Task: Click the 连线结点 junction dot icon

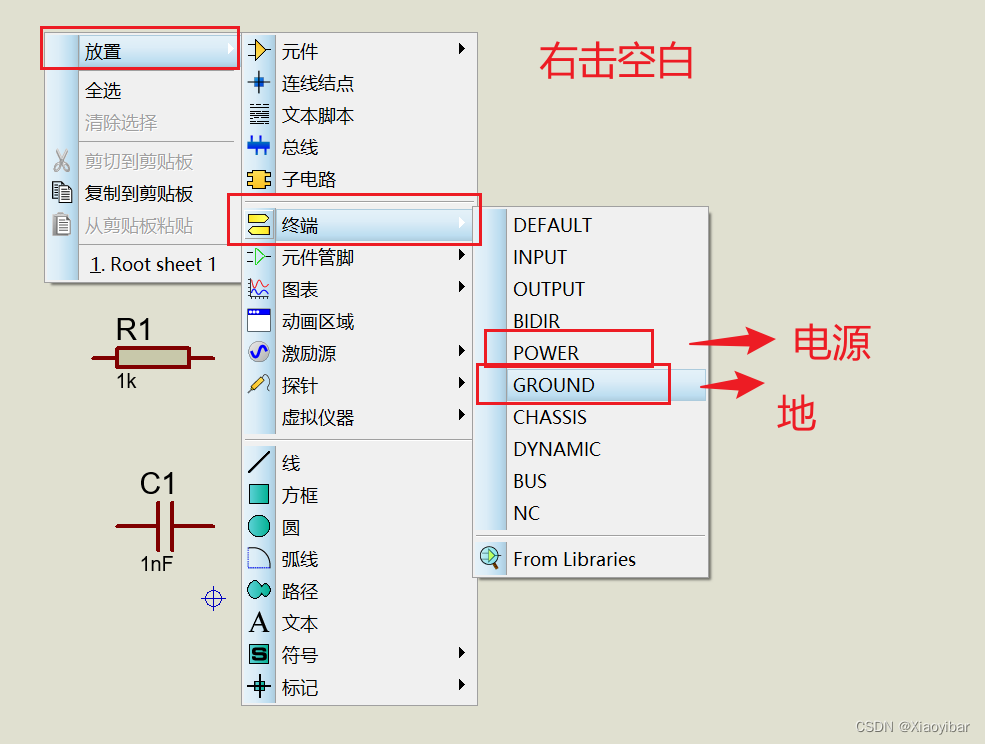Action: (259, 82)
